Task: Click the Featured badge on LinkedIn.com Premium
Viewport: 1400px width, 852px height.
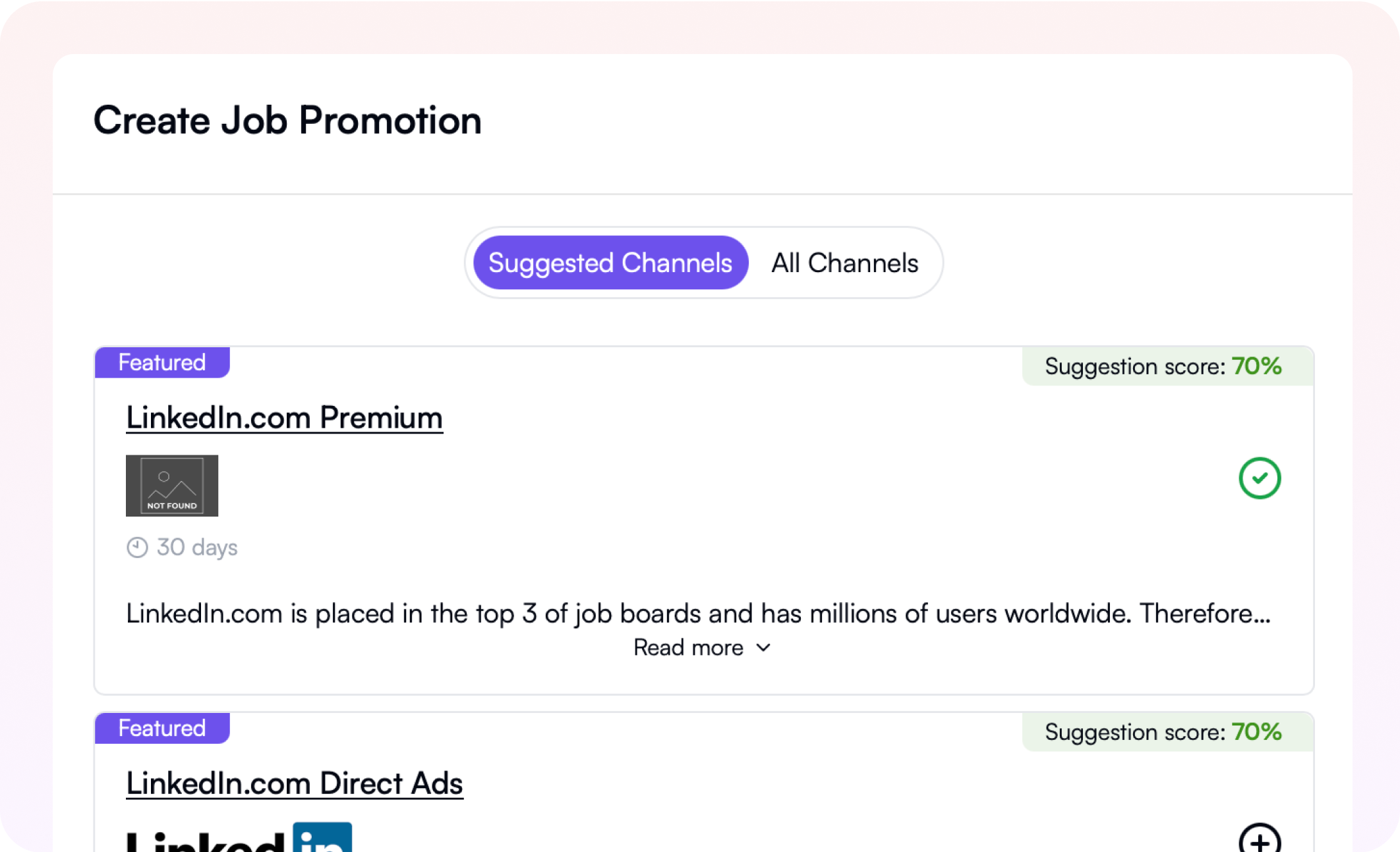Action: click(162, 362)
